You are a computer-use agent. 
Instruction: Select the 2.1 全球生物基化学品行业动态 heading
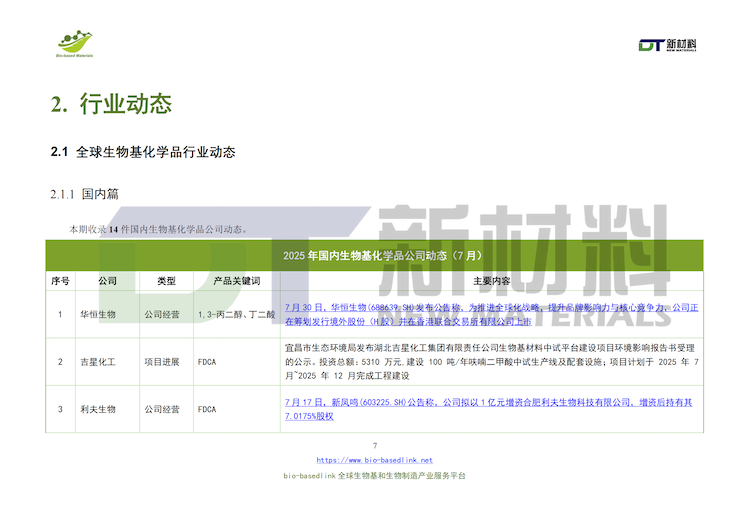coord(143,153)
